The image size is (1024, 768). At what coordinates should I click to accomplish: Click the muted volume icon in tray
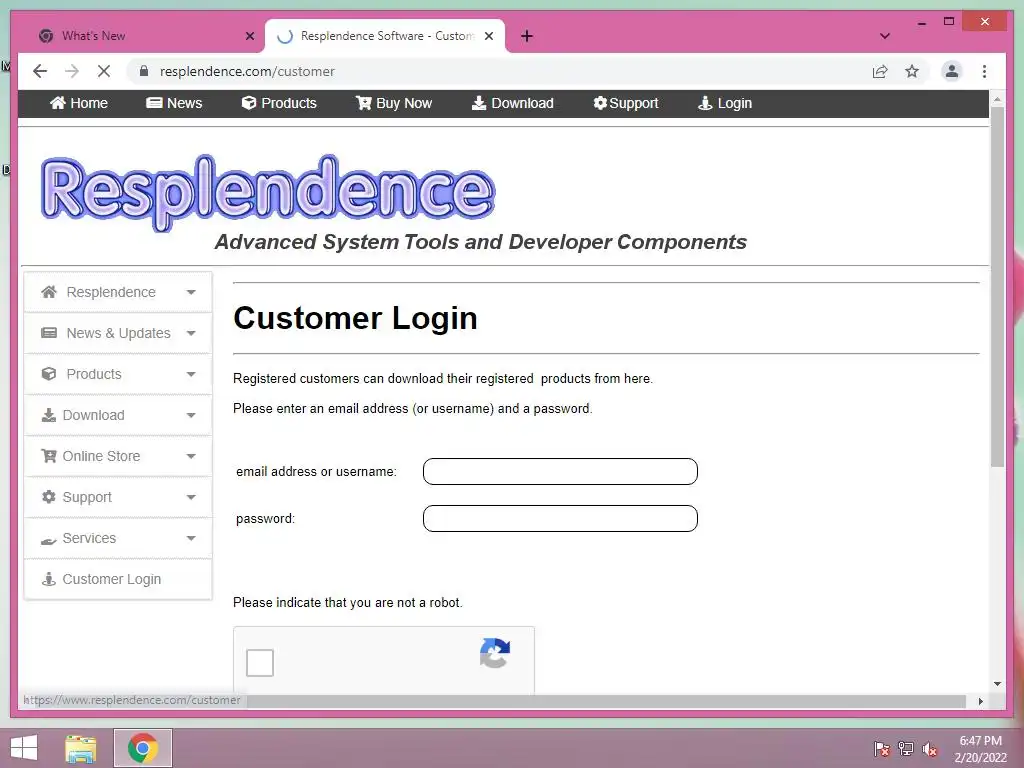coord(930,749)
